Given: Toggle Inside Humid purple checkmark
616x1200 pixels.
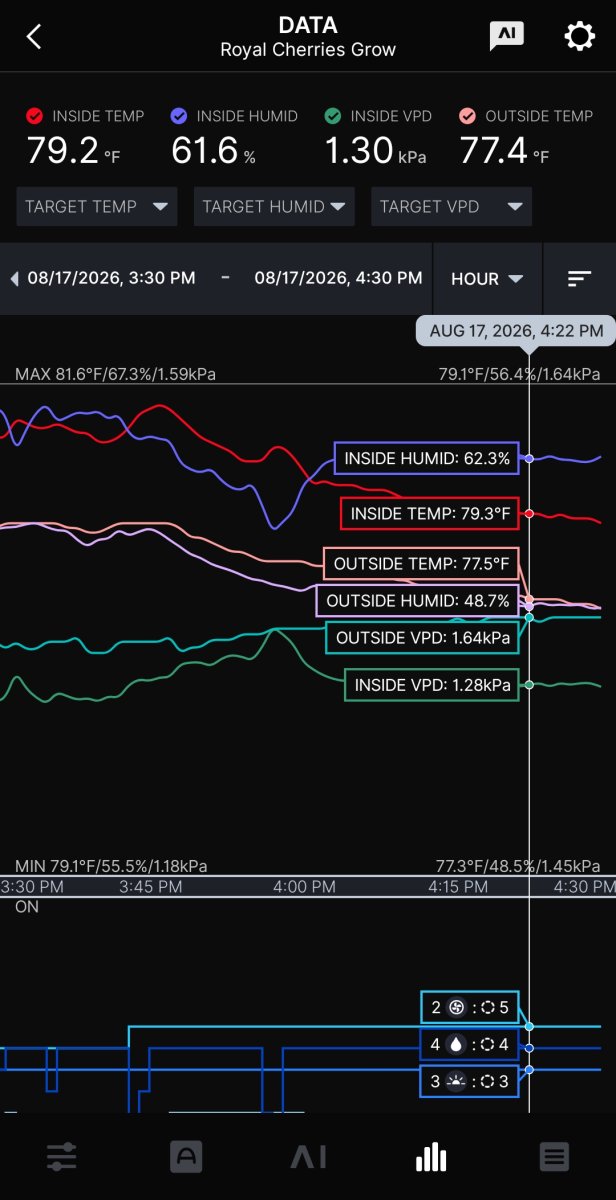Looking at the screenshot, I should point(179,116).
